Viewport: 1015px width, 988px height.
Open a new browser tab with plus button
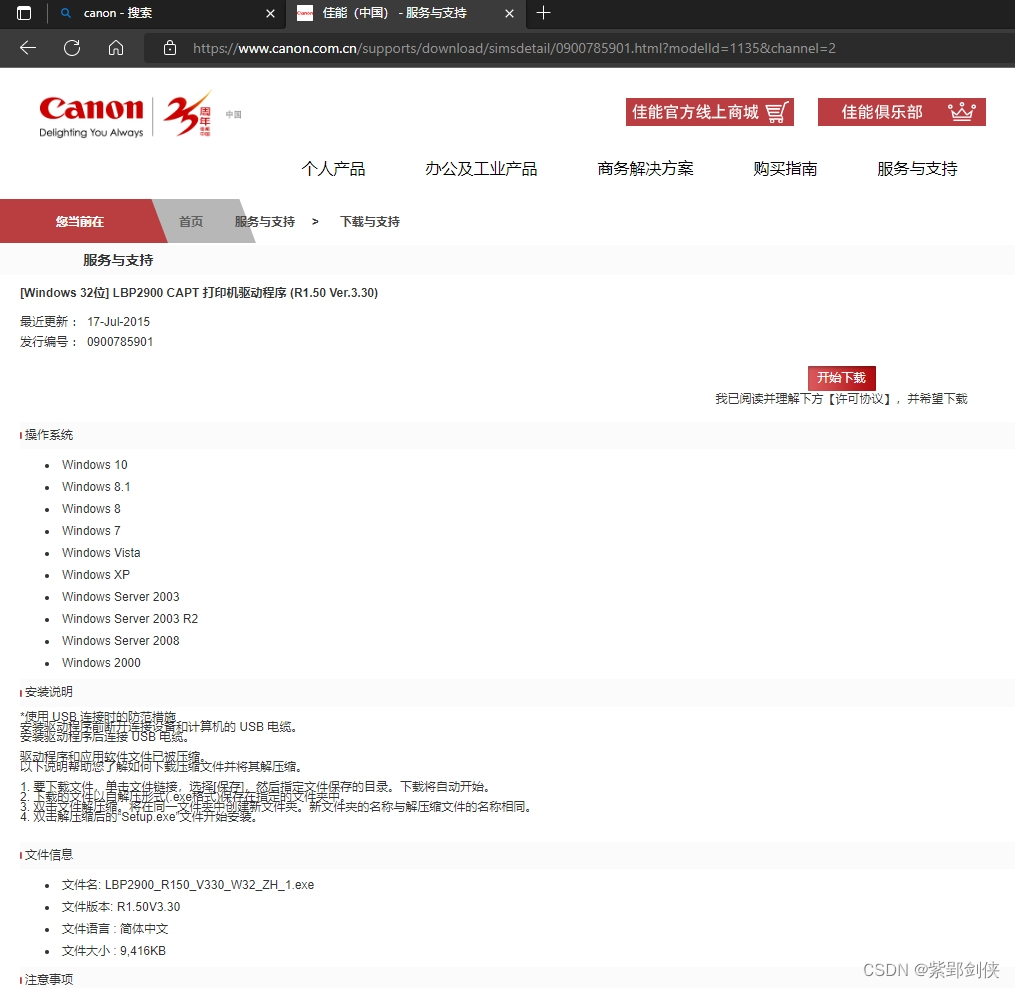pyautogui.click(x=543, y=13)
